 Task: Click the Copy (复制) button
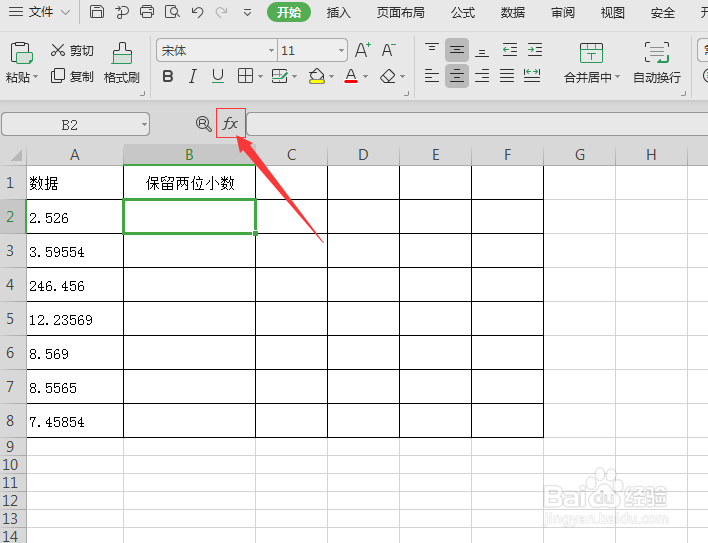(x=72, y=76)
